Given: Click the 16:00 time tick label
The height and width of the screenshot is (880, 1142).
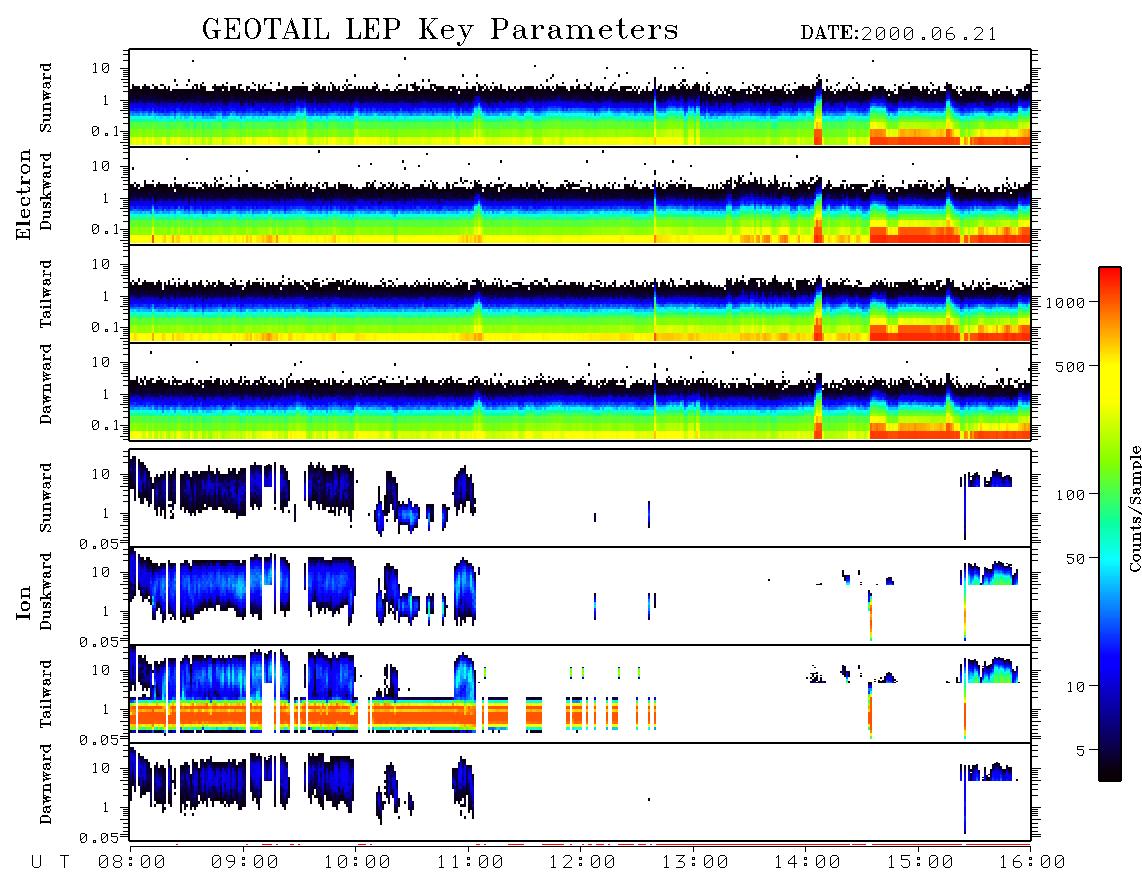Looking at the screenshot, I should pos(1032,862).
